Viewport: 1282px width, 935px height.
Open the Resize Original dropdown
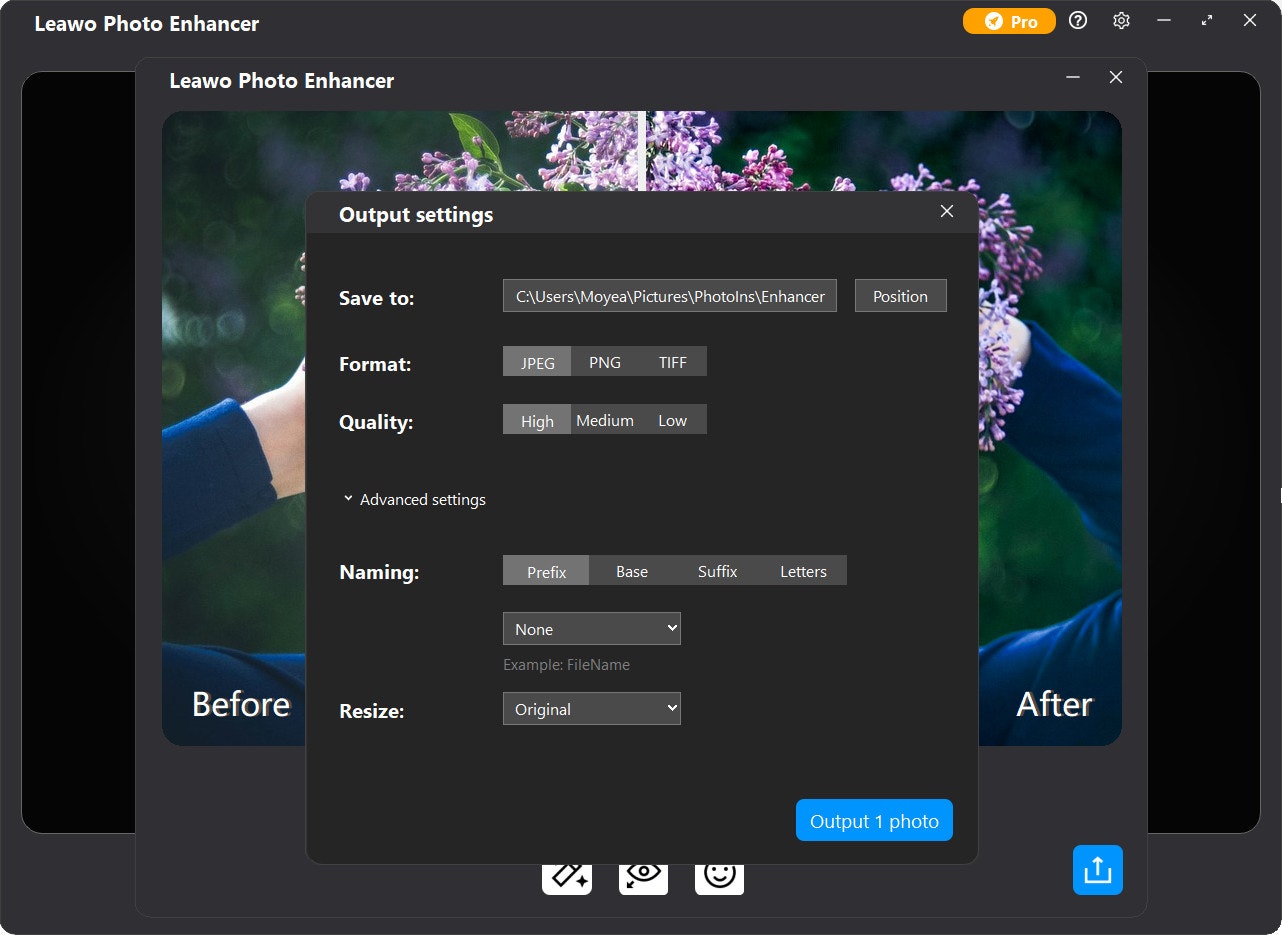coord(592,709)
